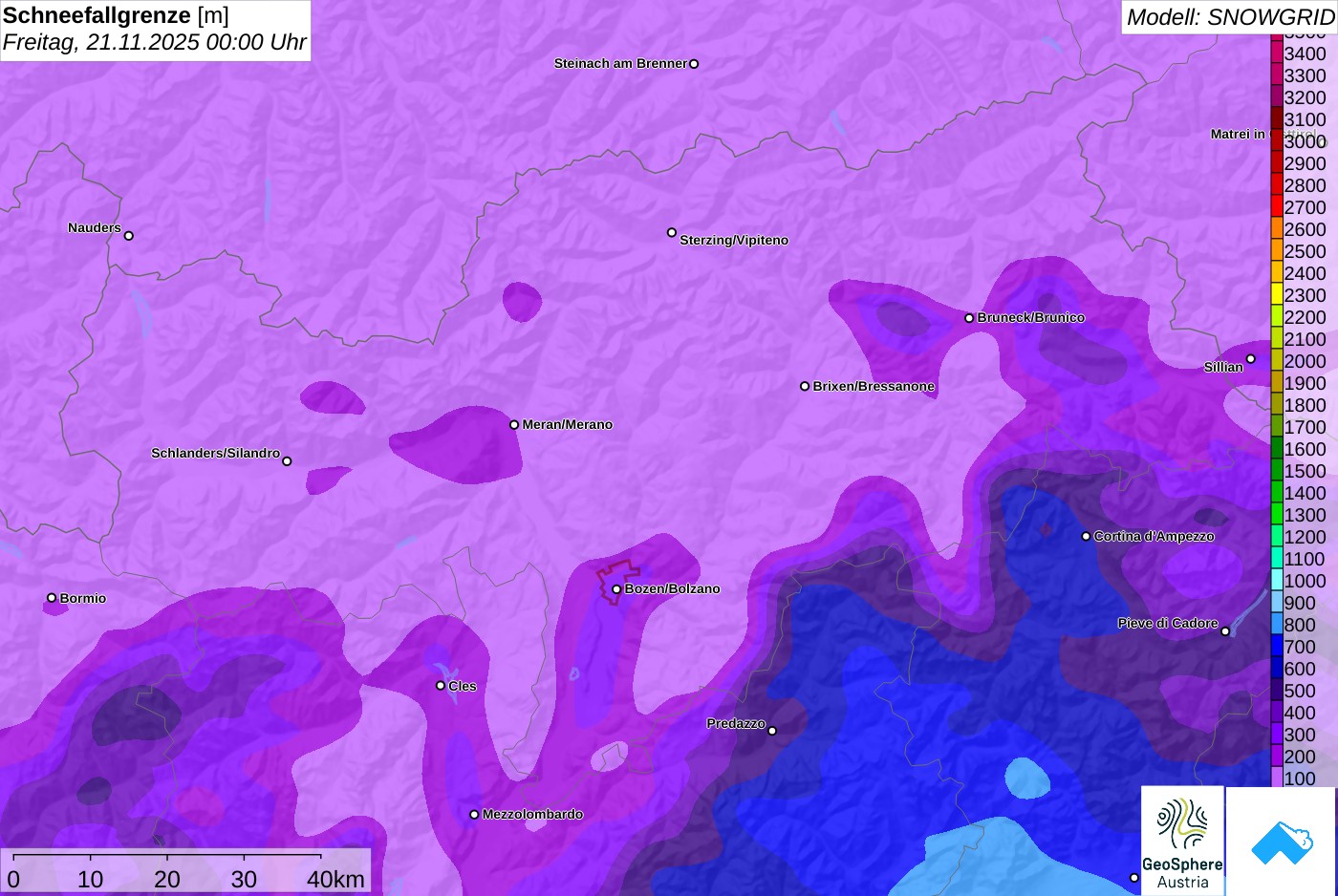Pick the legend color swatch beside 1500

coord(1277,471)
